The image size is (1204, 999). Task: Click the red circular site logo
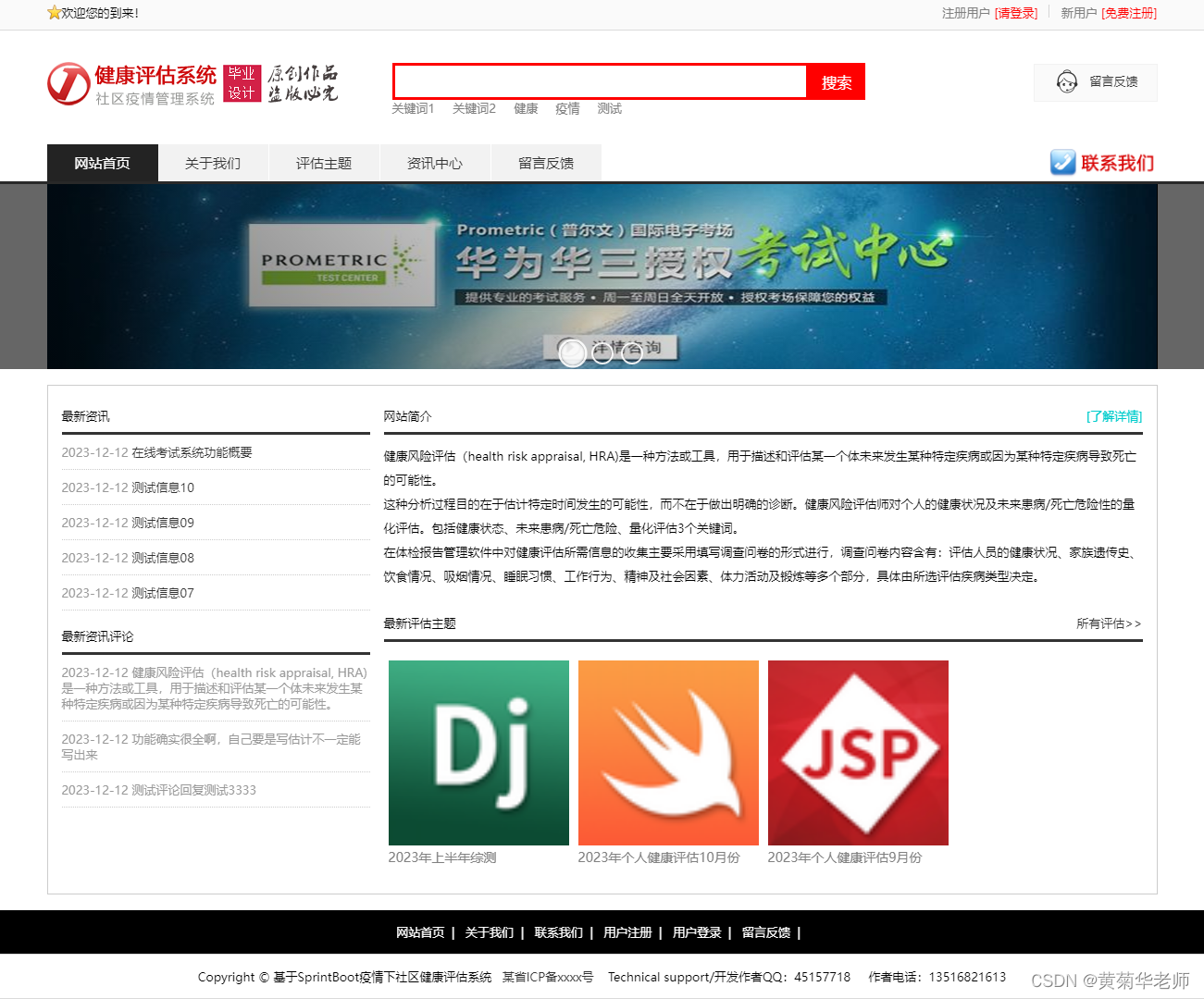[x=68, y=84]
